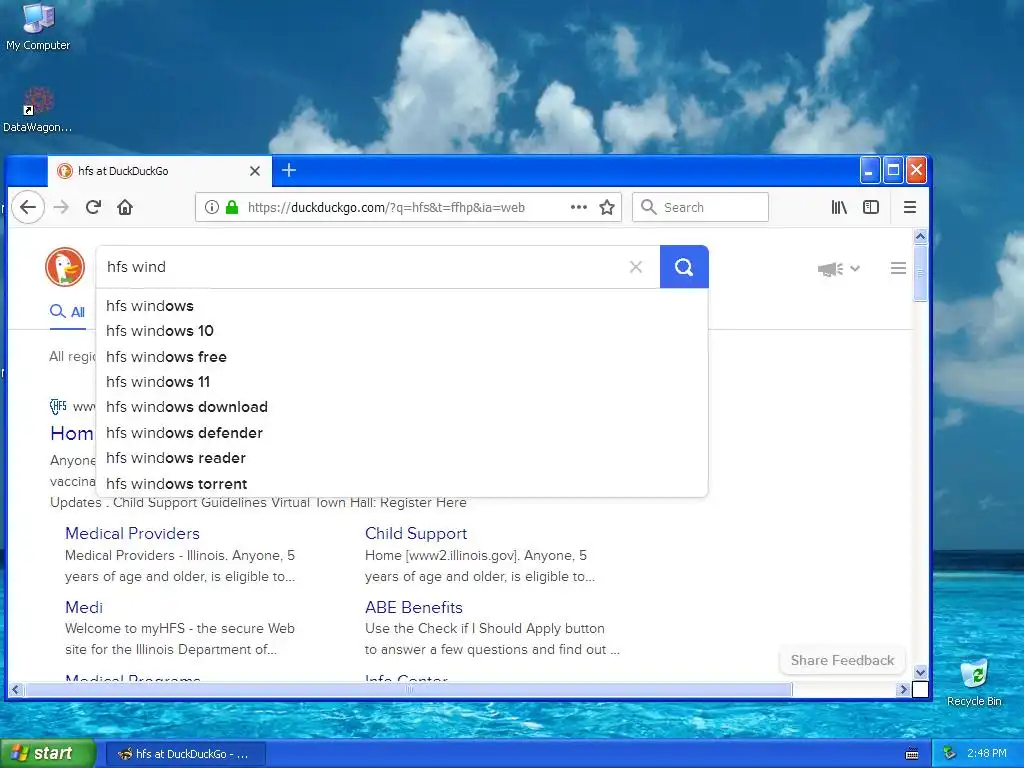The height and width of the screenshot is (768, 1024).
Task: Select the DataWagon desktop shortcut
Action: click(x=38, y=110)
